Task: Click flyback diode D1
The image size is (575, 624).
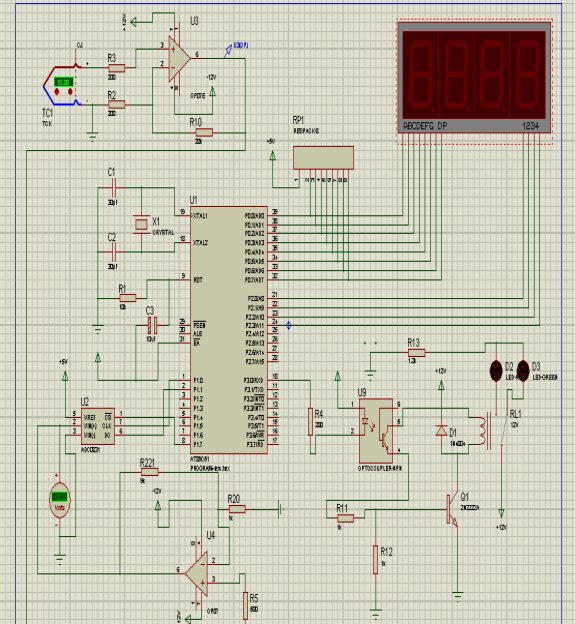Action: 441,431
